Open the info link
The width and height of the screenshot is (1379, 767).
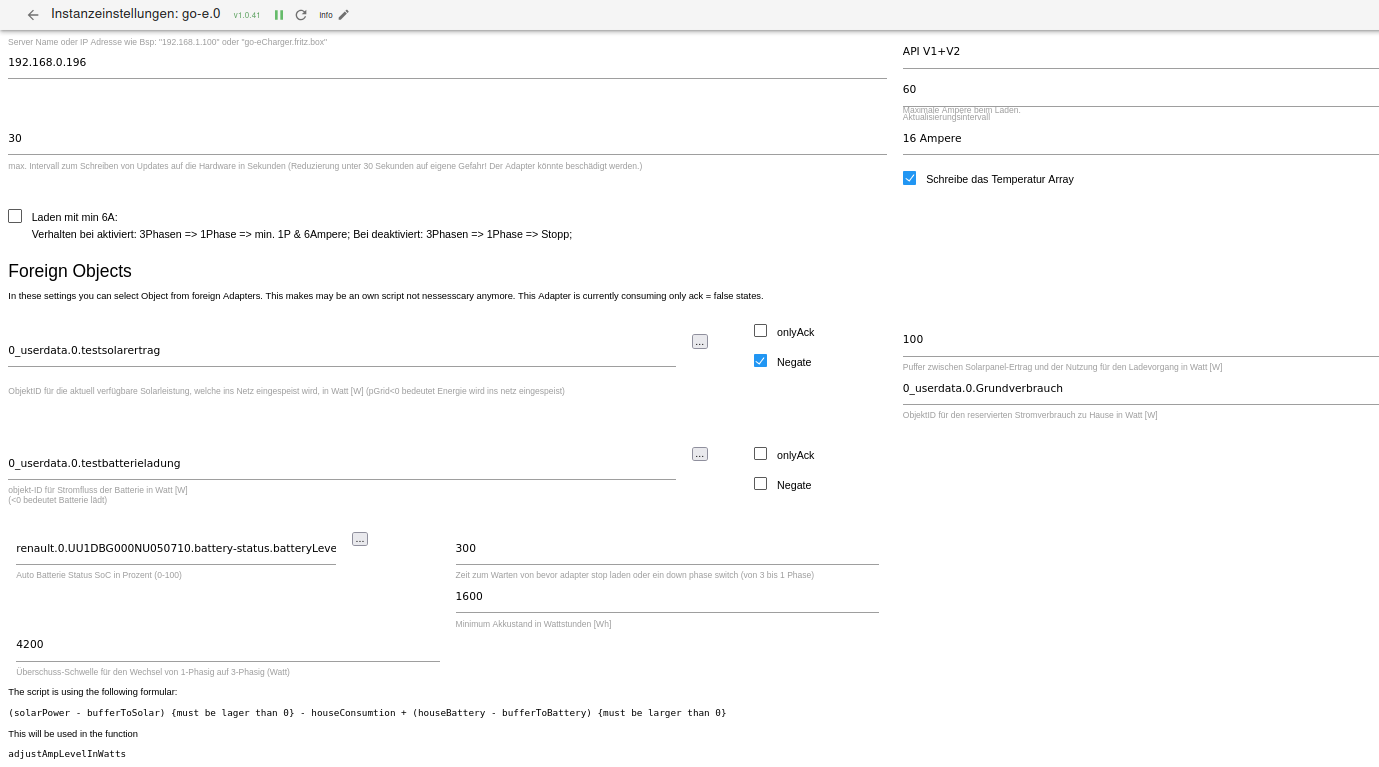(326, 15)
